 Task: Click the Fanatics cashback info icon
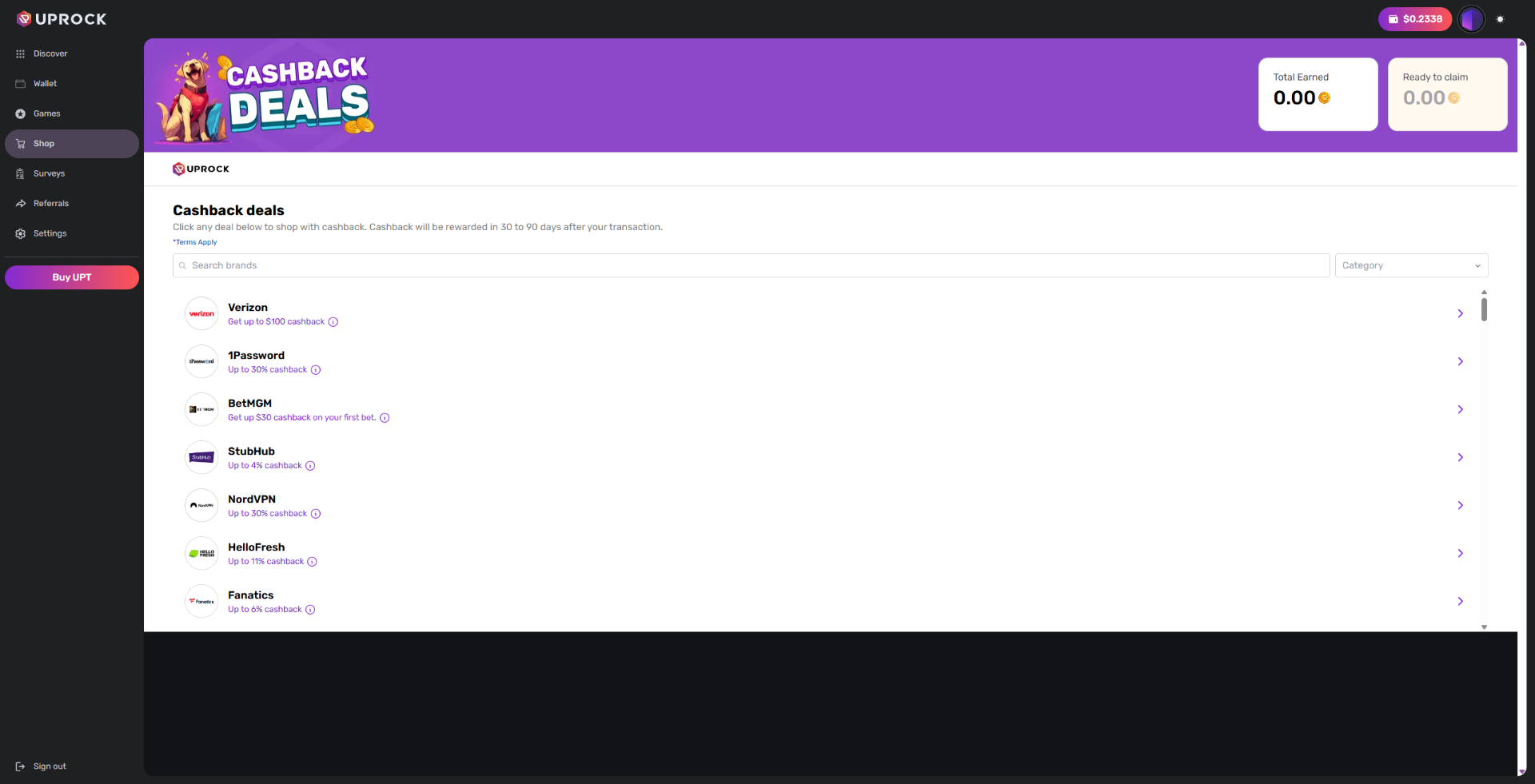[310, 610]
